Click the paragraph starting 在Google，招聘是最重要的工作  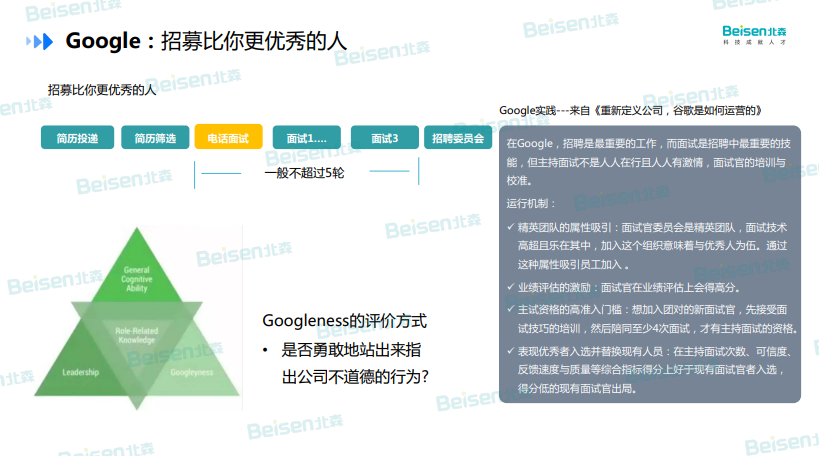[x=648, y=162]
